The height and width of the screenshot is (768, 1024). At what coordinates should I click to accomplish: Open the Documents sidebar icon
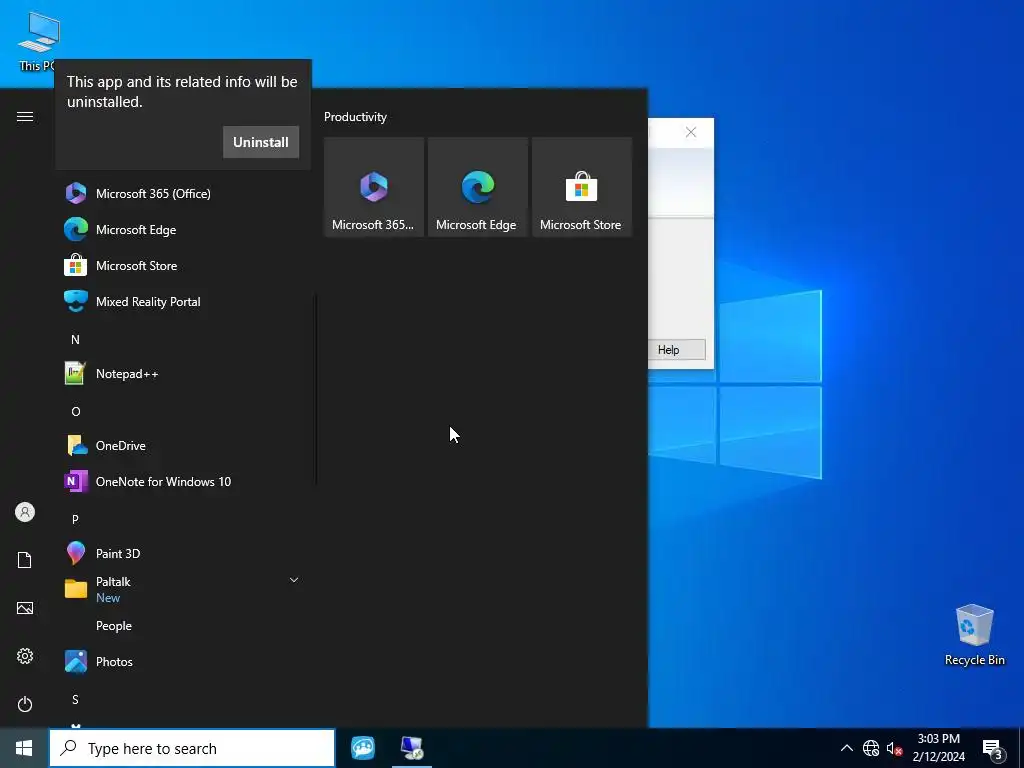click(25, 560)
